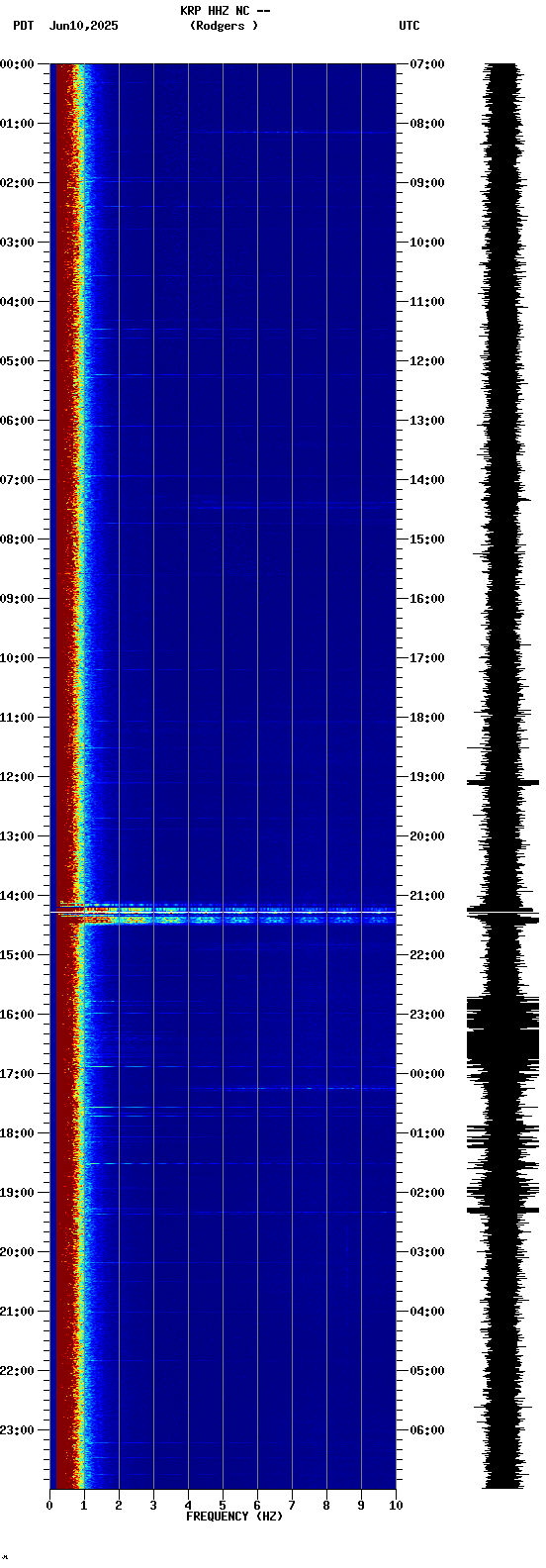Click the 07:00 UTC time label

coord(427,64)
